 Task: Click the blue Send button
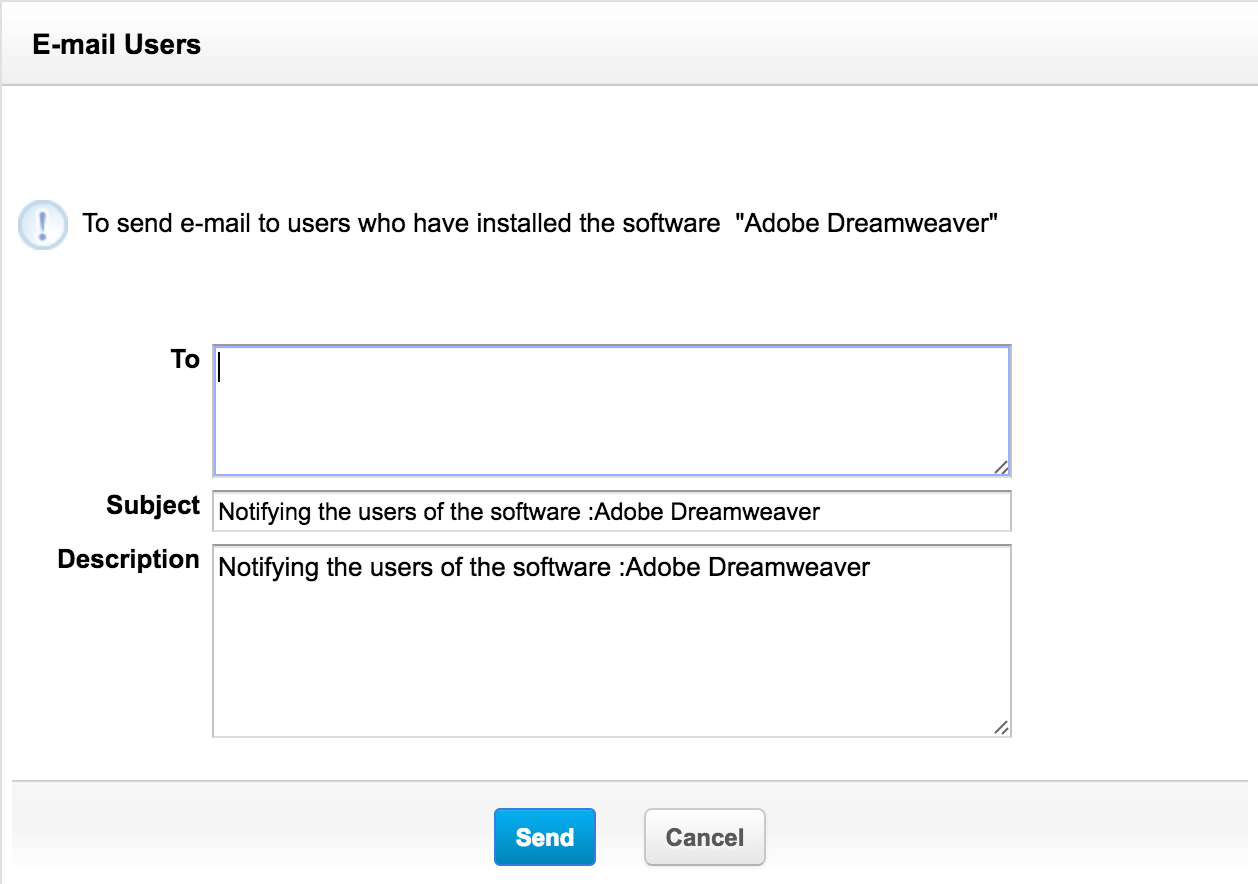tap(545, 837)
